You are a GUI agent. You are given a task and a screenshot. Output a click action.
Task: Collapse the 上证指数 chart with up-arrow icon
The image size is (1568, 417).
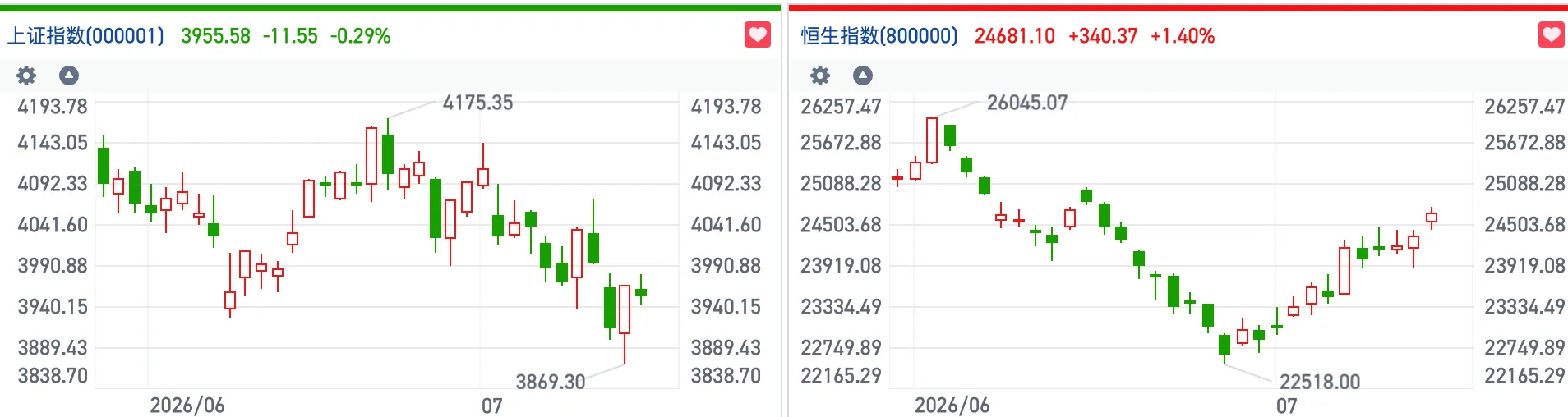coord(69,76)
